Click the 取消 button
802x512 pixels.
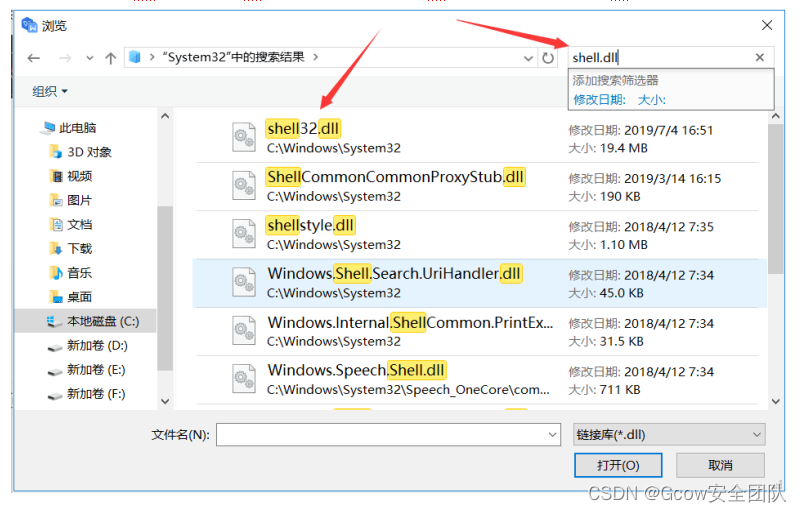pyautogui.click(x=720, y=465)
